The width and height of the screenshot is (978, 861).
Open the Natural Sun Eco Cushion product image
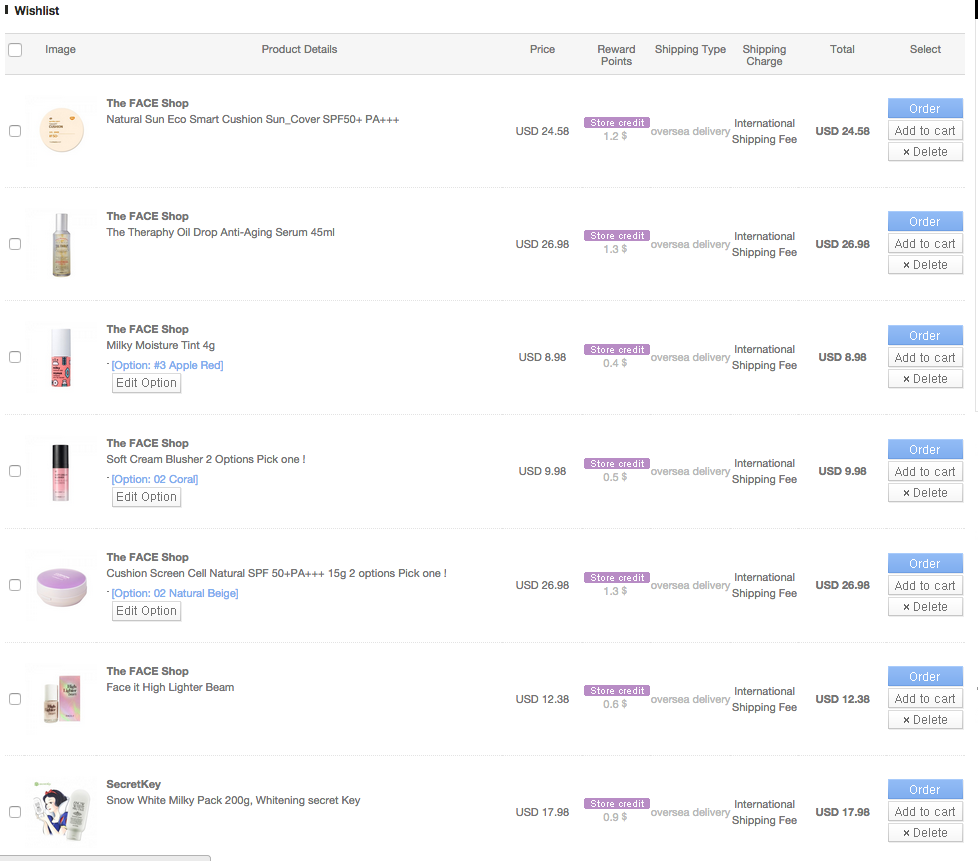62,131
